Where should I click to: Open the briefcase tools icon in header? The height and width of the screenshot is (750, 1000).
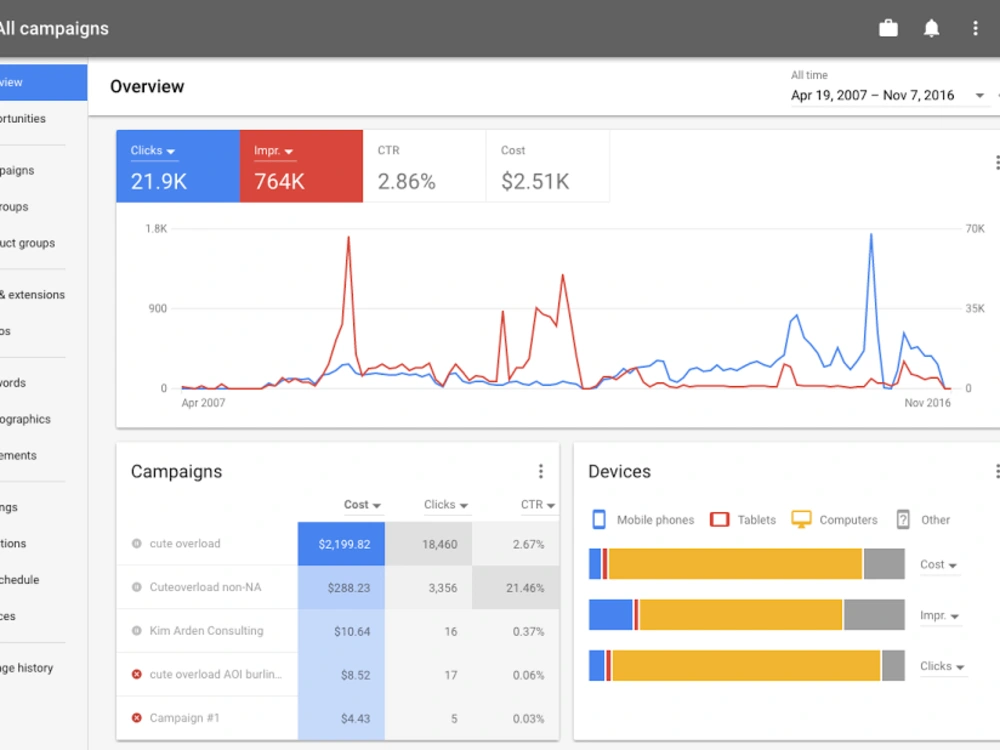[888, 28]
